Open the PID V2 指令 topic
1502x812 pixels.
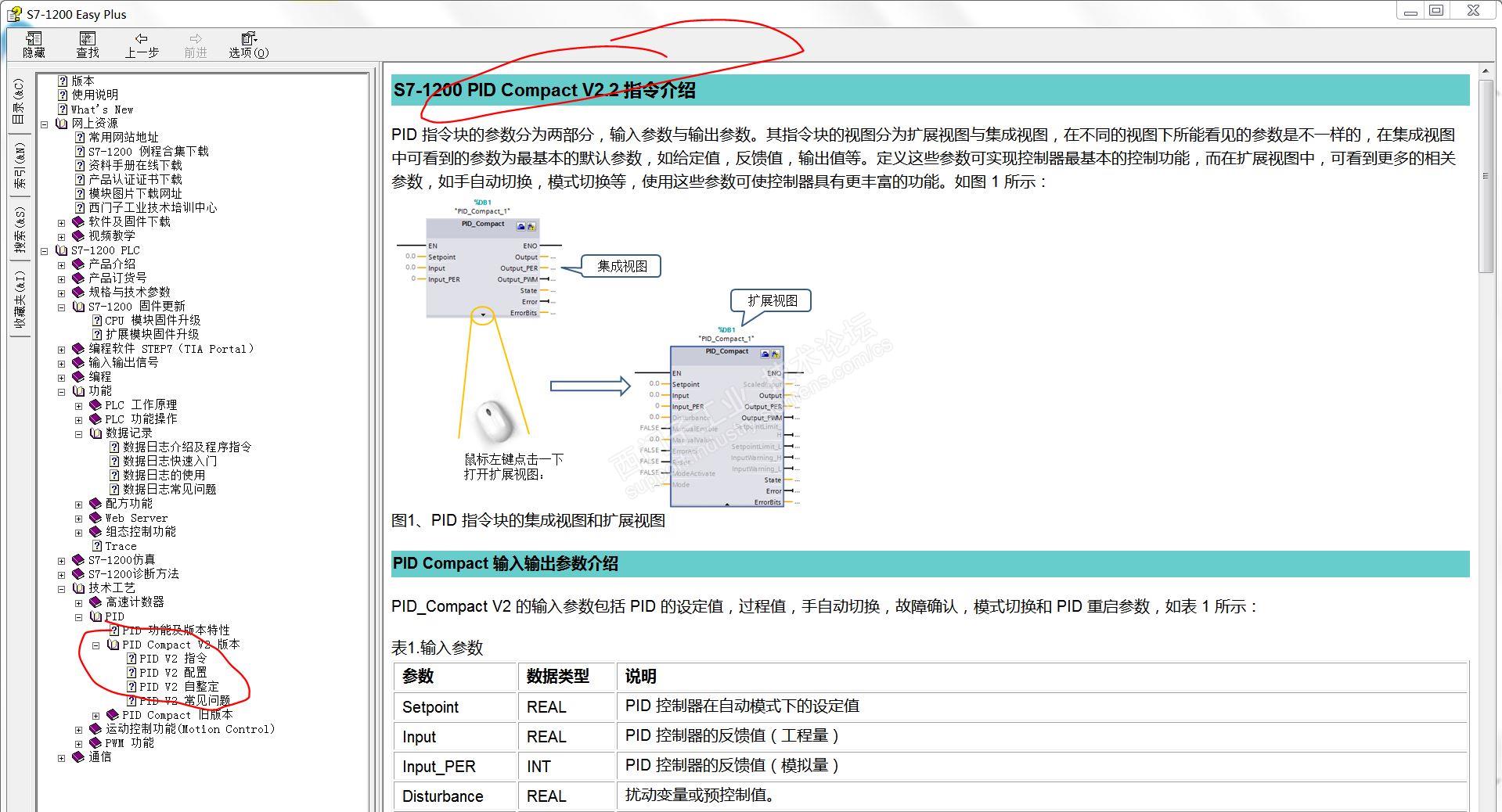[173, 659]
